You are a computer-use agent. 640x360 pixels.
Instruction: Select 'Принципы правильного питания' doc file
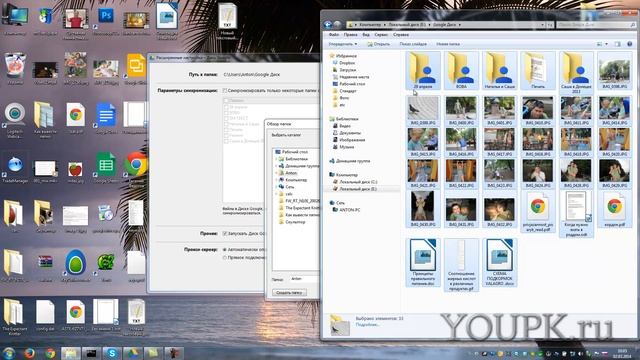(423, 262)
